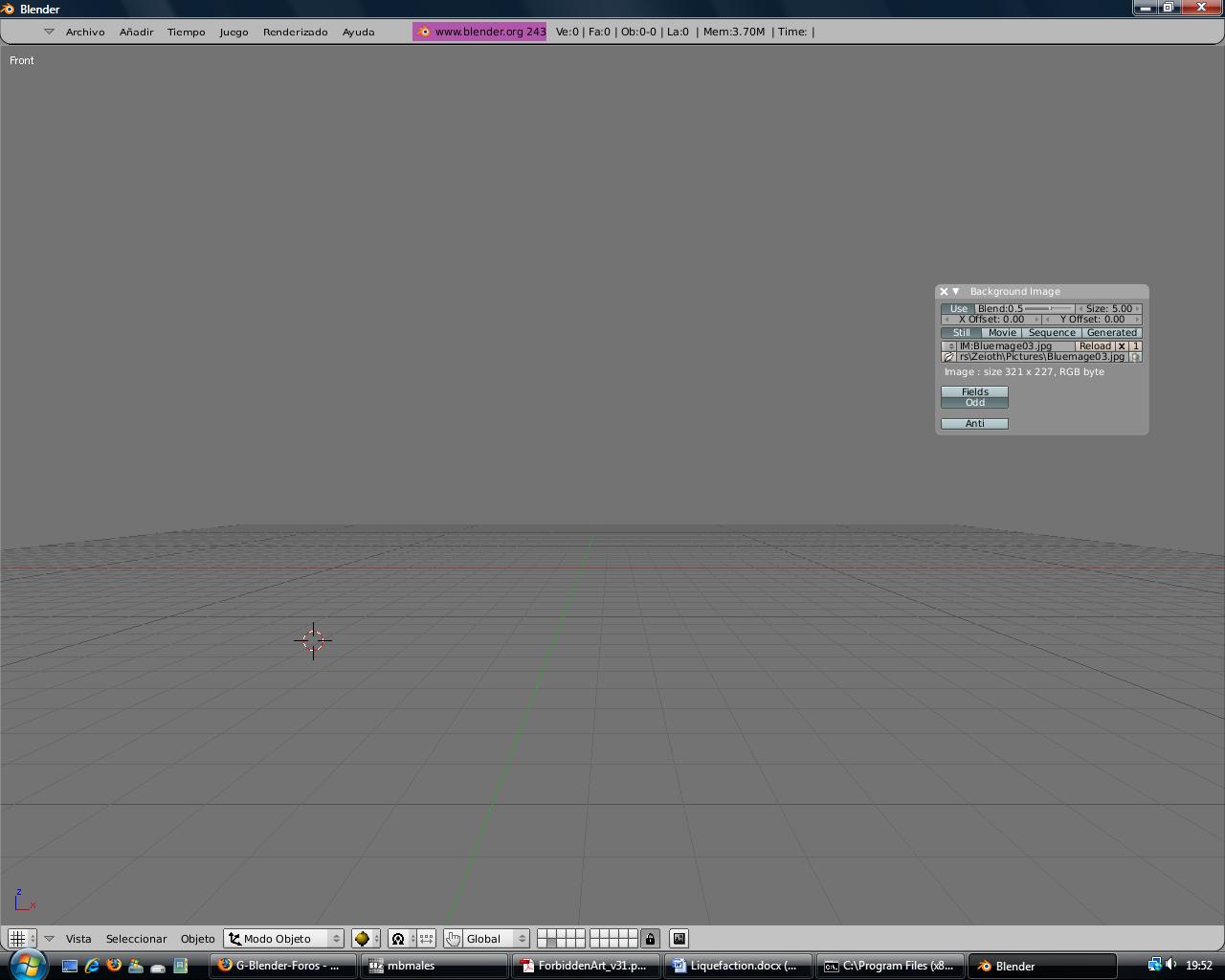The image size is (1225, 980).
Task: Open the Tiempo menu
Action: [186, 32]
